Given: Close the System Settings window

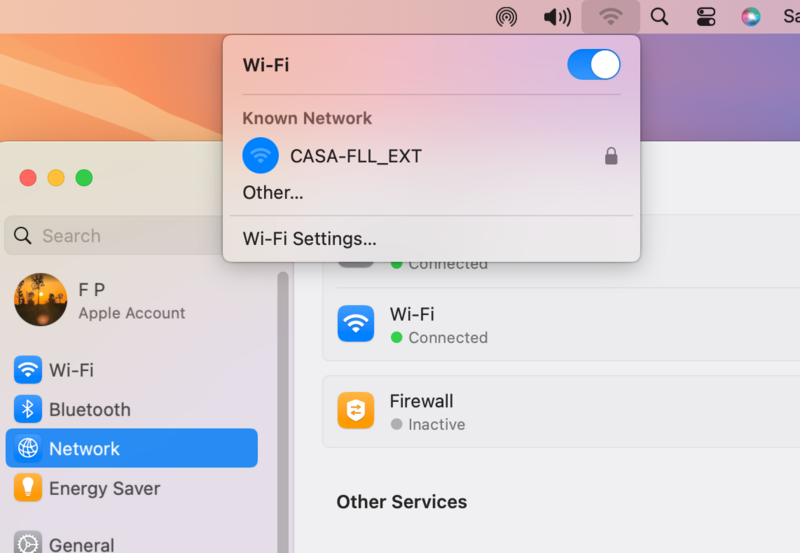Looking at the screenshot, I should click(x=28, y=178).
